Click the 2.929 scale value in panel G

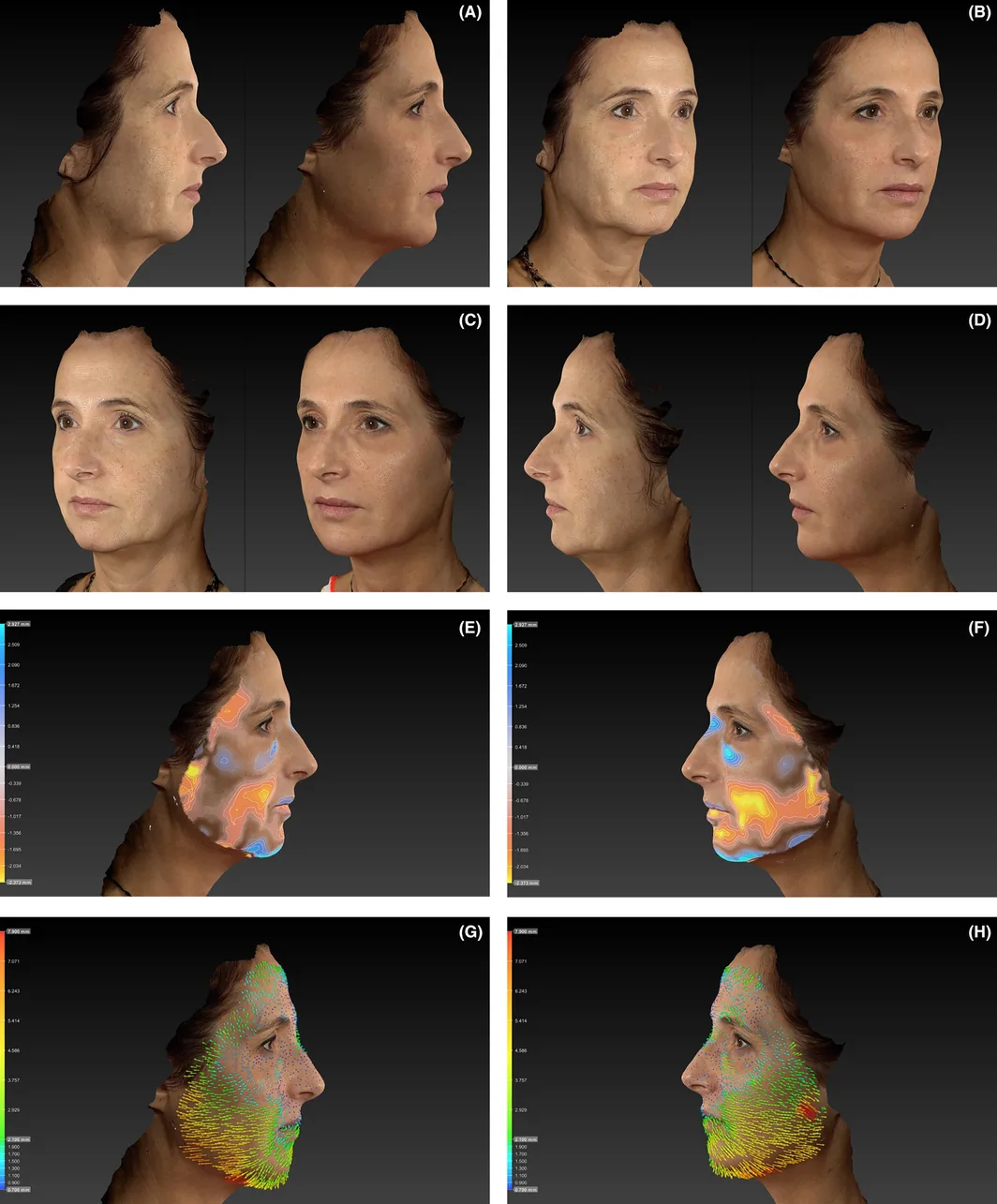pyautogui.click(x=14, y=1110)
